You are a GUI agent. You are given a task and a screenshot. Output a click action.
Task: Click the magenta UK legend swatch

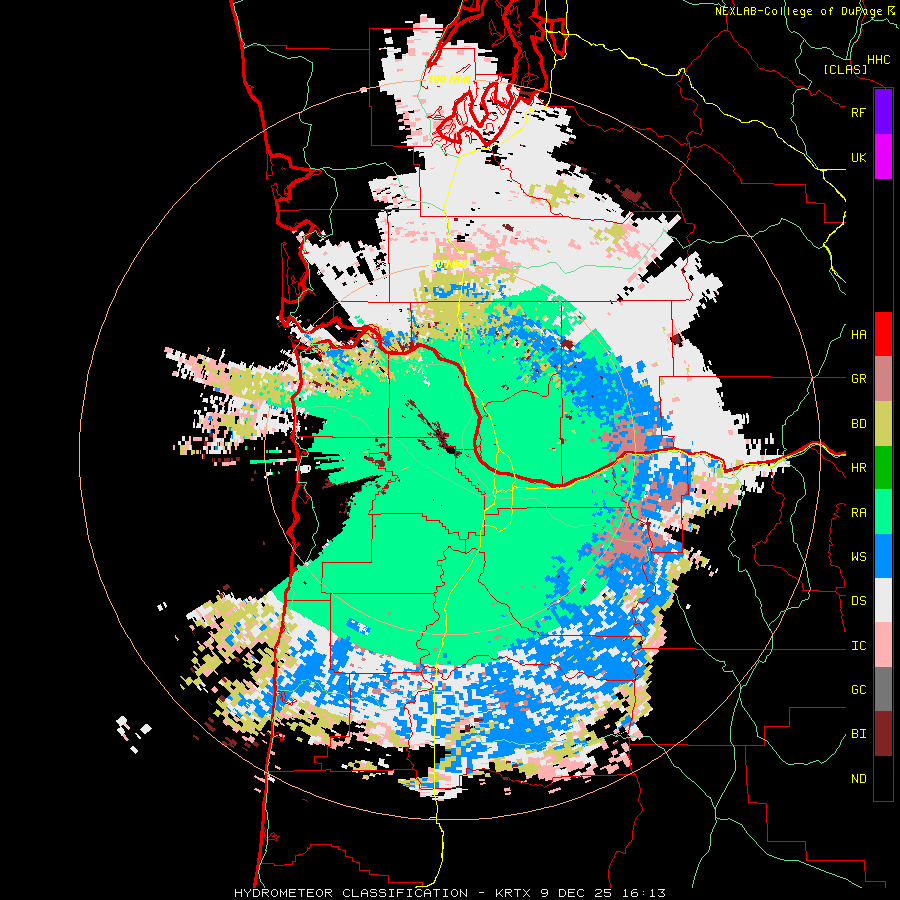(883, 157)
